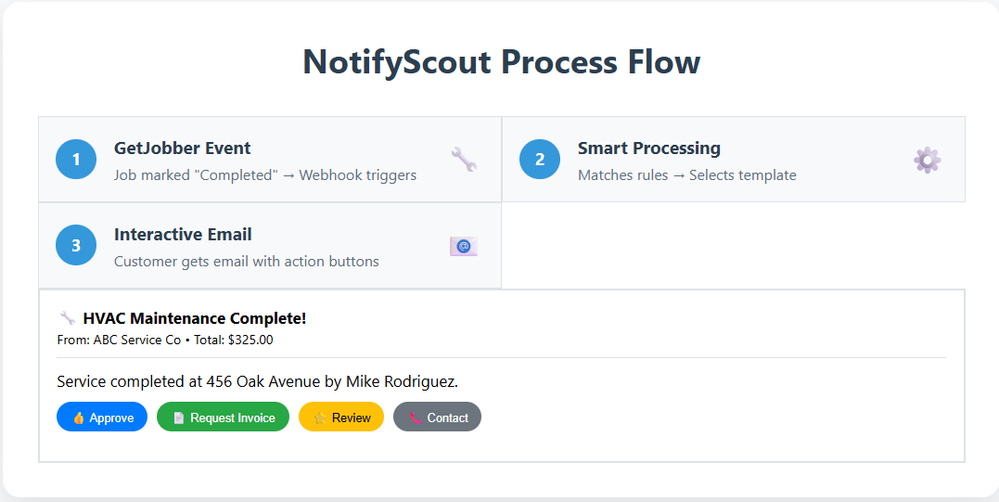Select the step 1 number circle
Viewport: 999px width, 502px height.
pos(76,160)
